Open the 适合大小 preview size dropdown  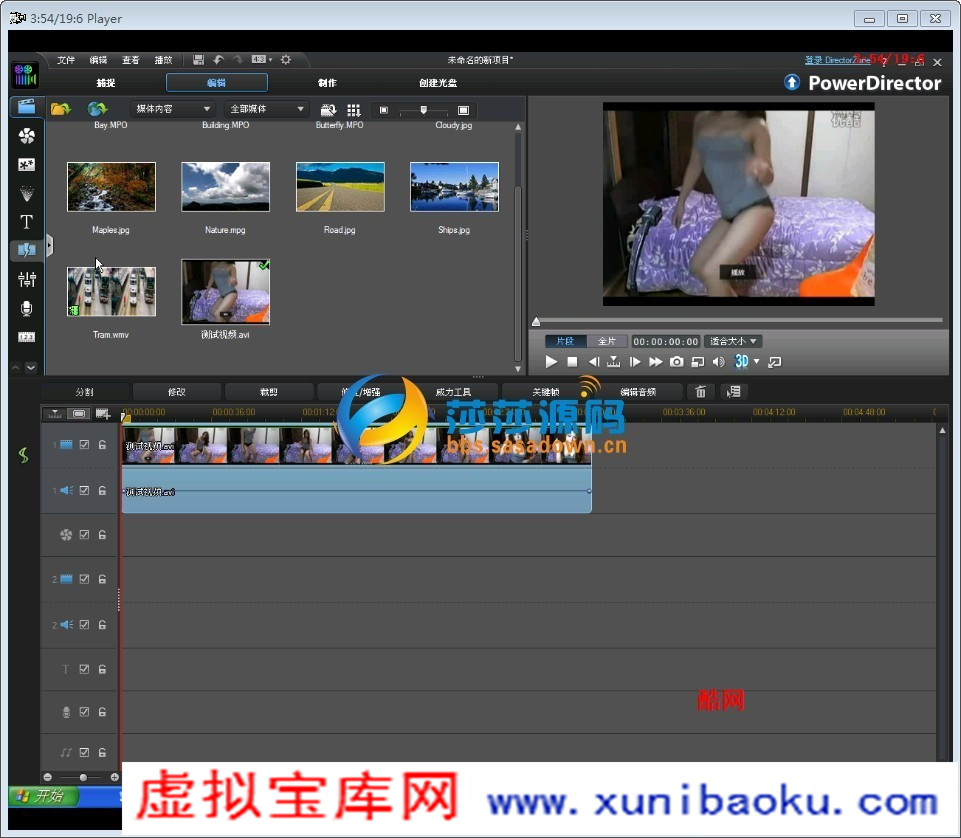[x=733, y=341]
